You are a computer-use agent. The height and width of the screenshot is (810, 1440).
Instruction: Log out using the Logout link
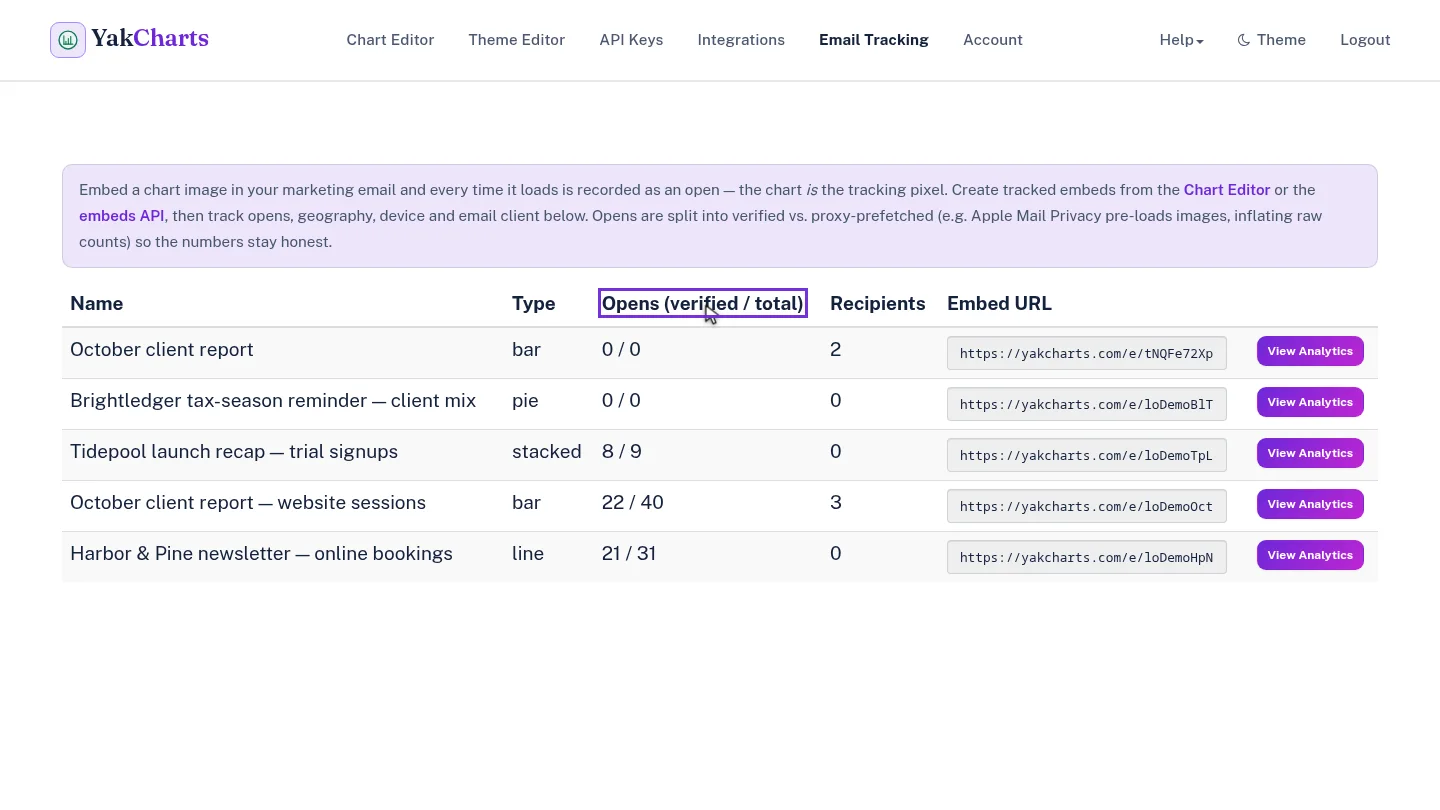1365,40
